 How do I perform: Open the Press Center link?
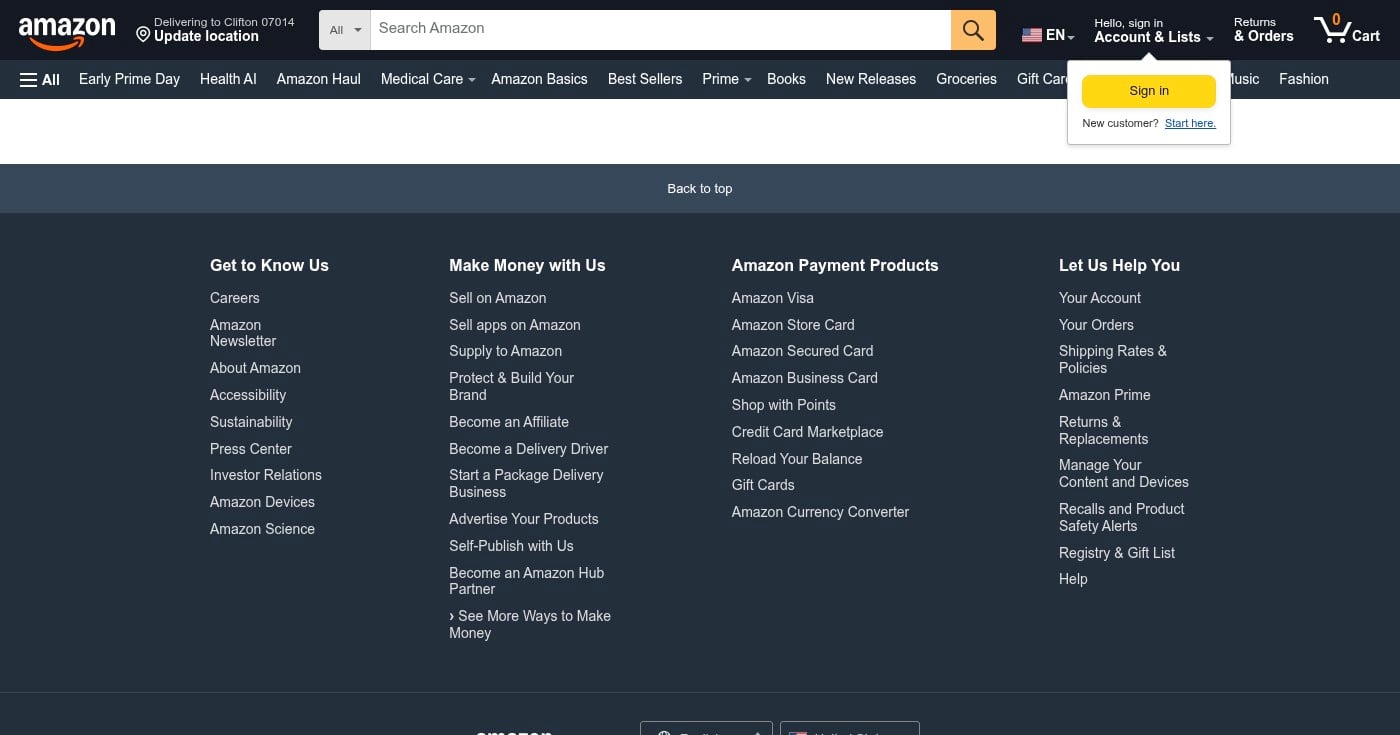[x=251, y=449]
